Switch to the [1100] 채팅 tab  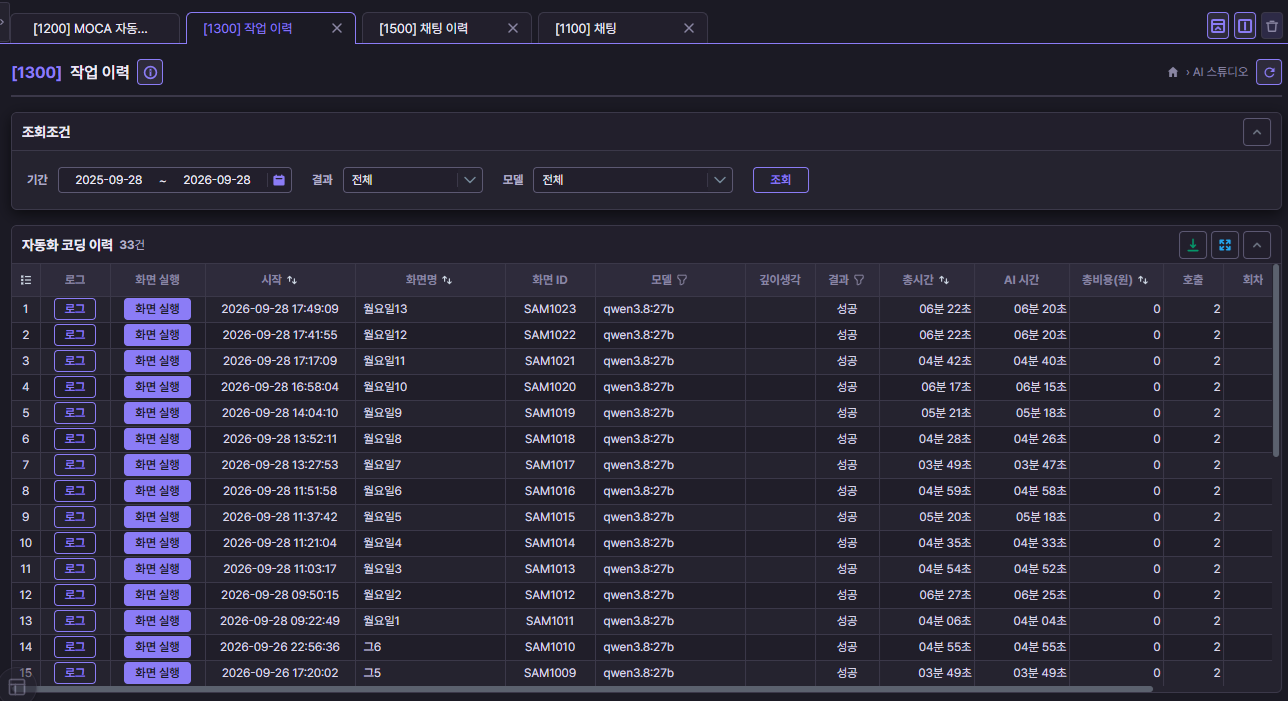pos(623,28)
